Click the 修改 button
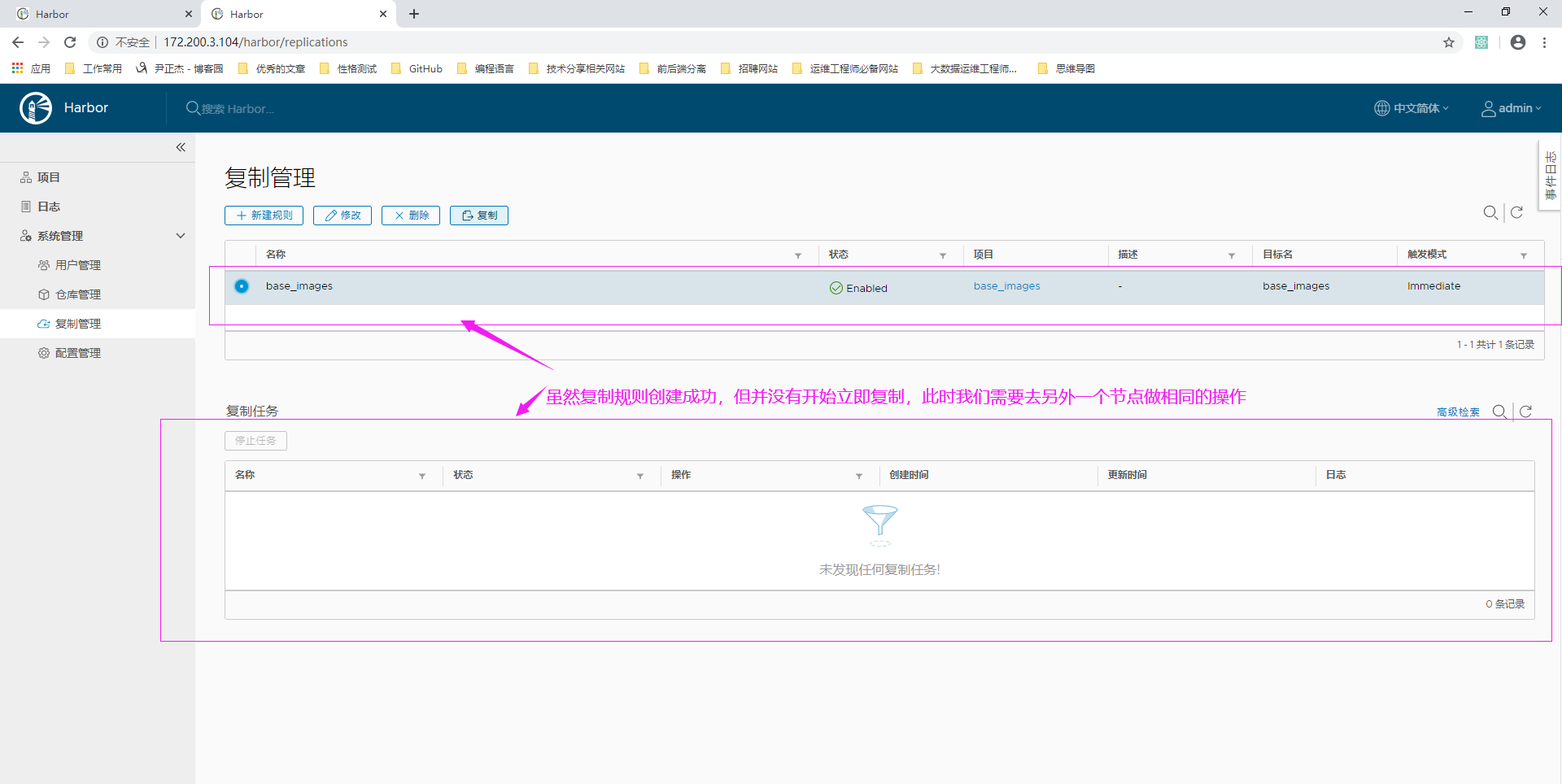 343,216
